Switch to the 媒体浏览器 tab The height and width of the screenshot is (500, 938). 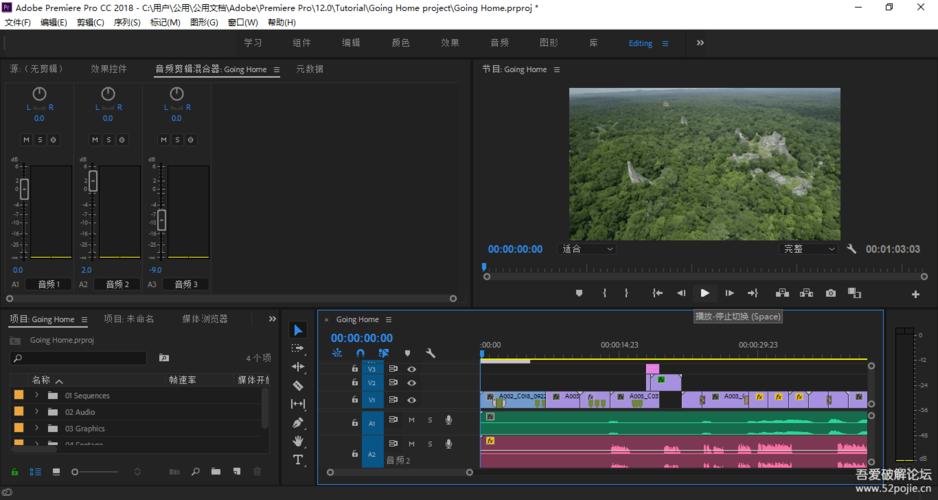[205, 319]
